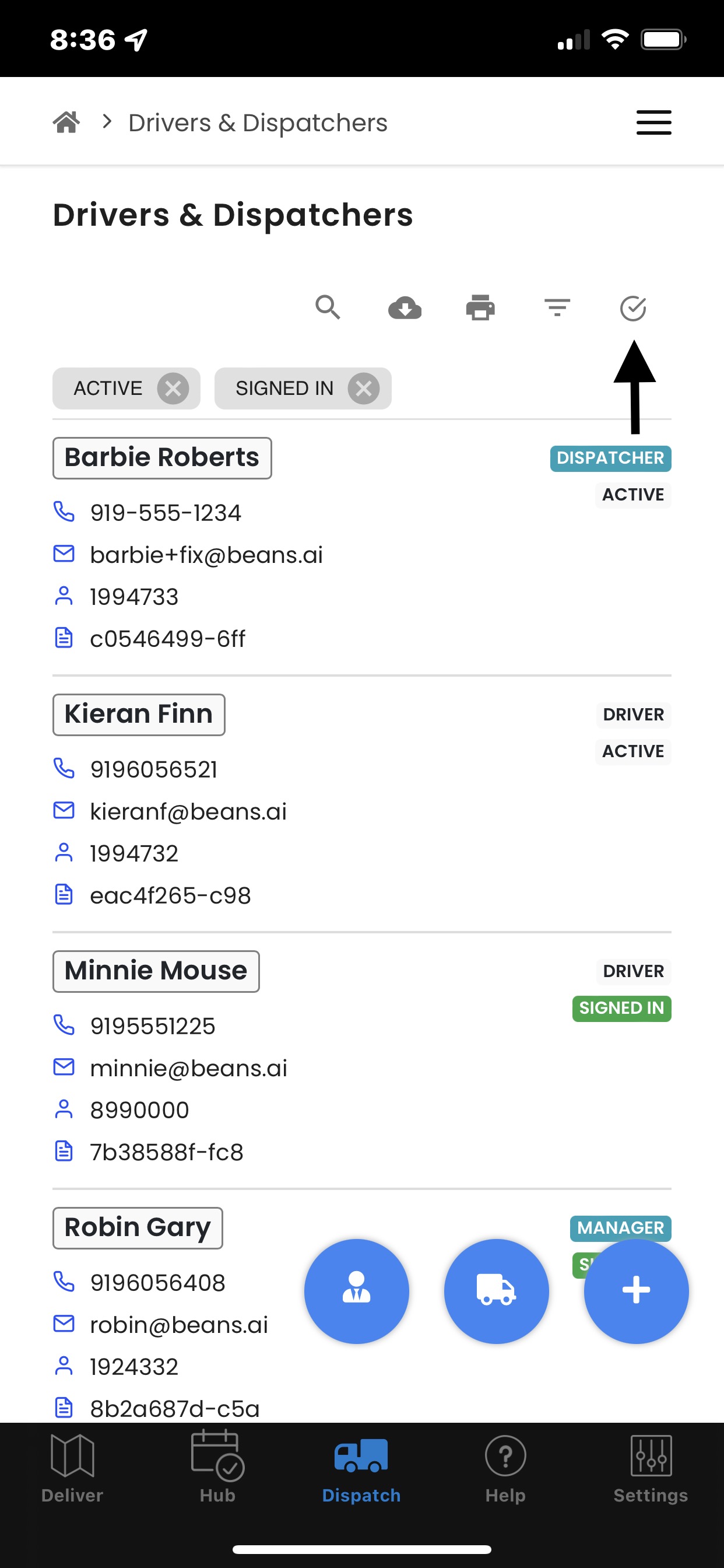Open the hamburger menu
This screenshot has width=724, height=1568.
tap(654, 123)
